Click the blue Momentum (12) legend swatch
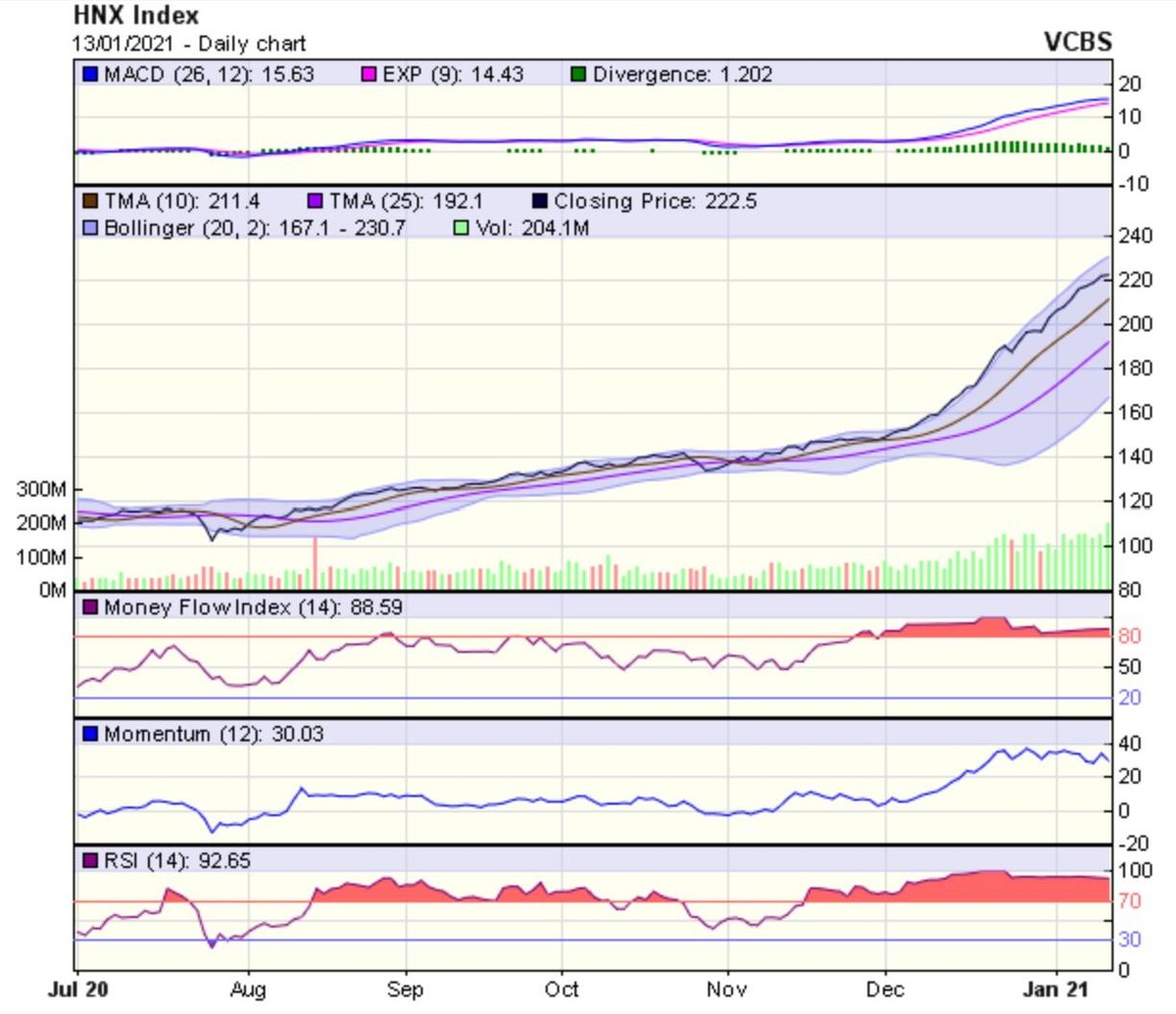This screenshot has height=1014, width=1176. [x=90, y=734]
